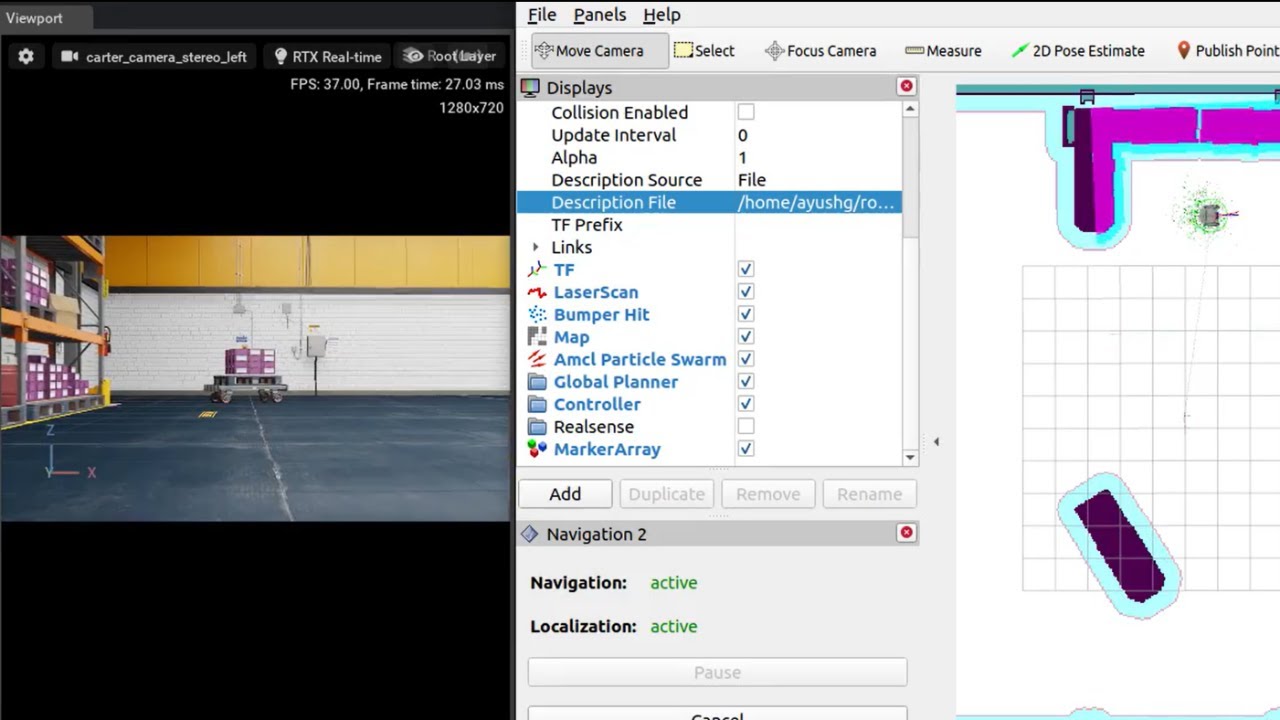Select the Description File row
Viewport: 1280px width, 720px height.
point(709,202)
